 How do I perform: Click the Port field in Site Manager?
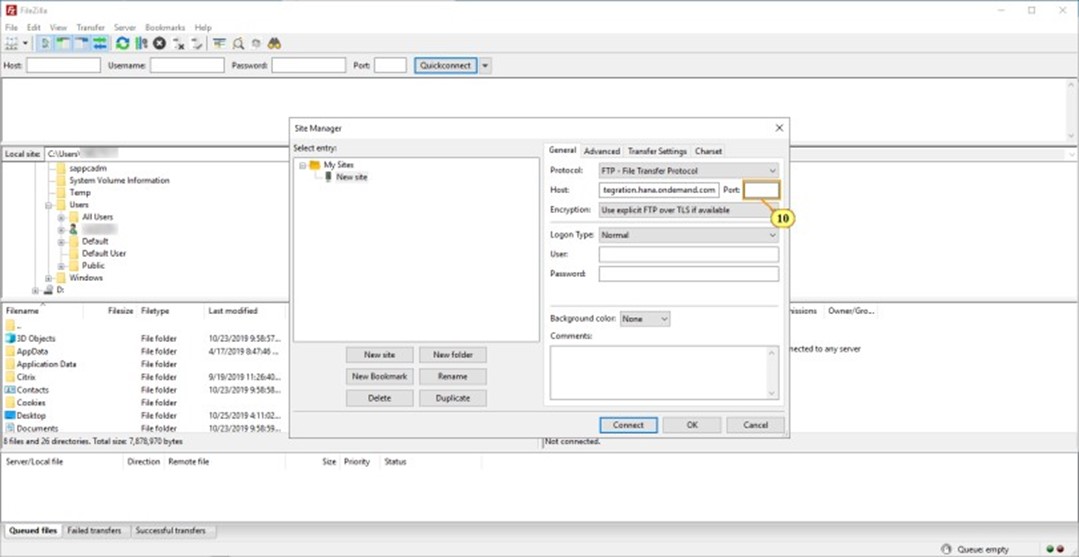tap(760, 190)
